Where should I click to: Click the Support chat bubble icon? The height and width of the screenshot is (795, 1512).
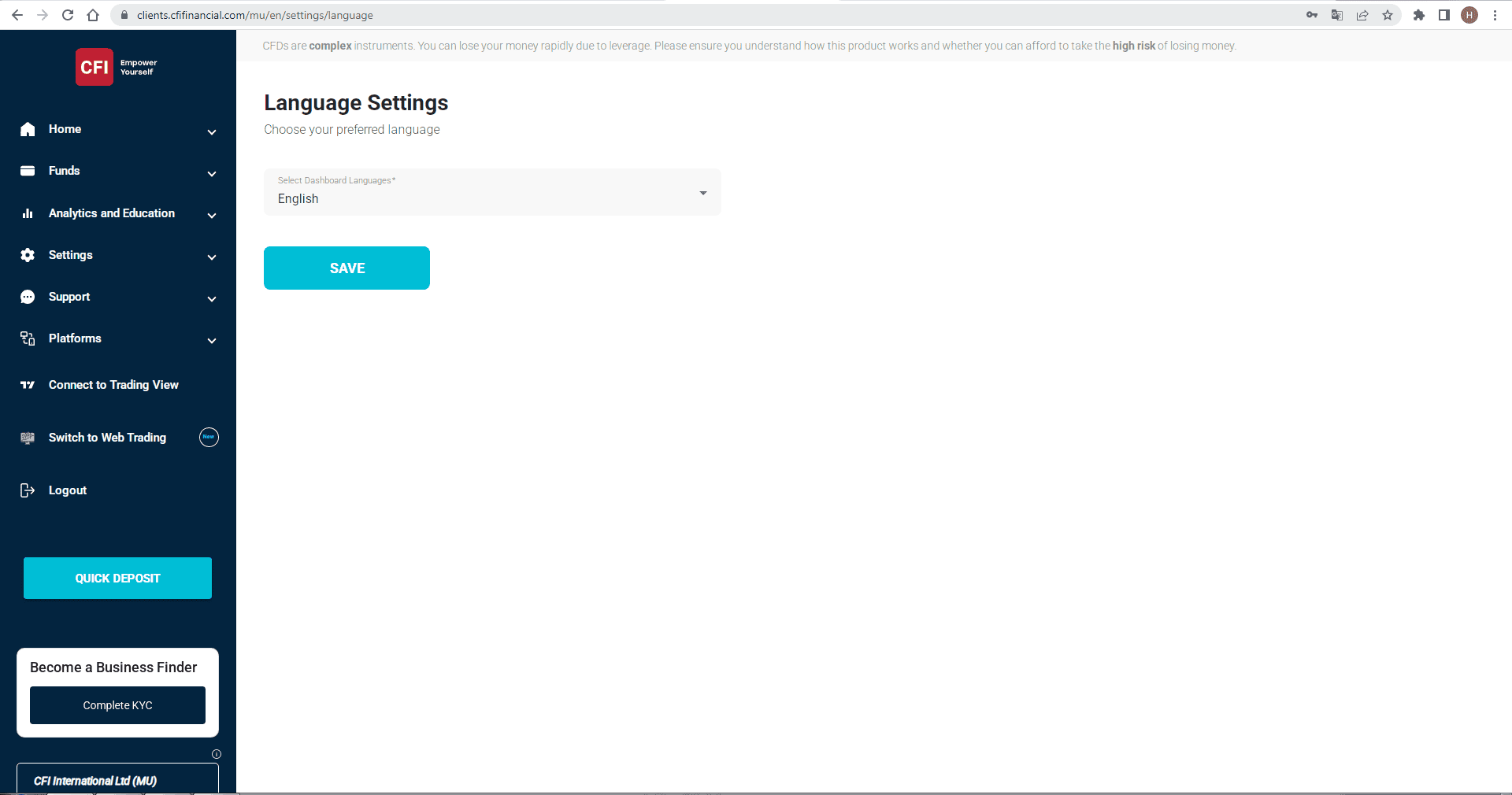click(28, 297)
